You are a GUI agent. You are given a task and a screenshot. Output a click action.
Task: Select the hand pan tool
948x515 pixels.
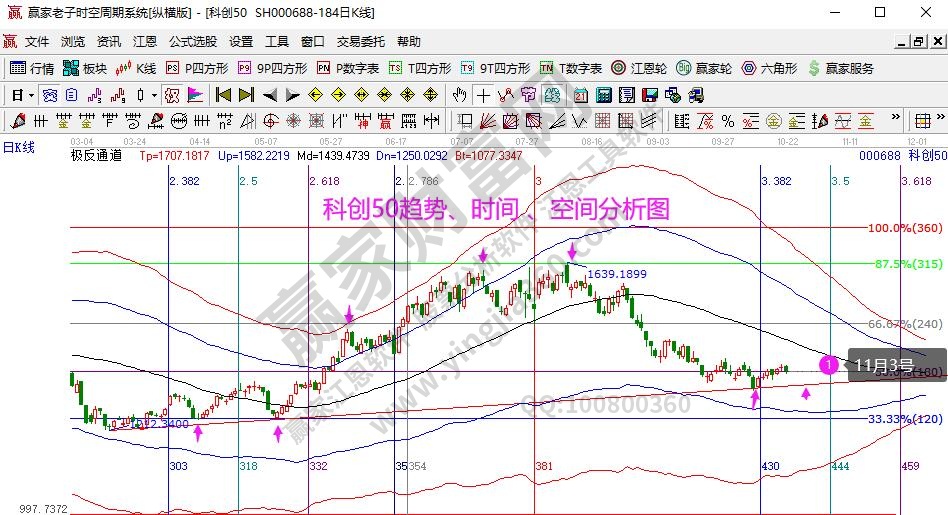coord(459,95)
